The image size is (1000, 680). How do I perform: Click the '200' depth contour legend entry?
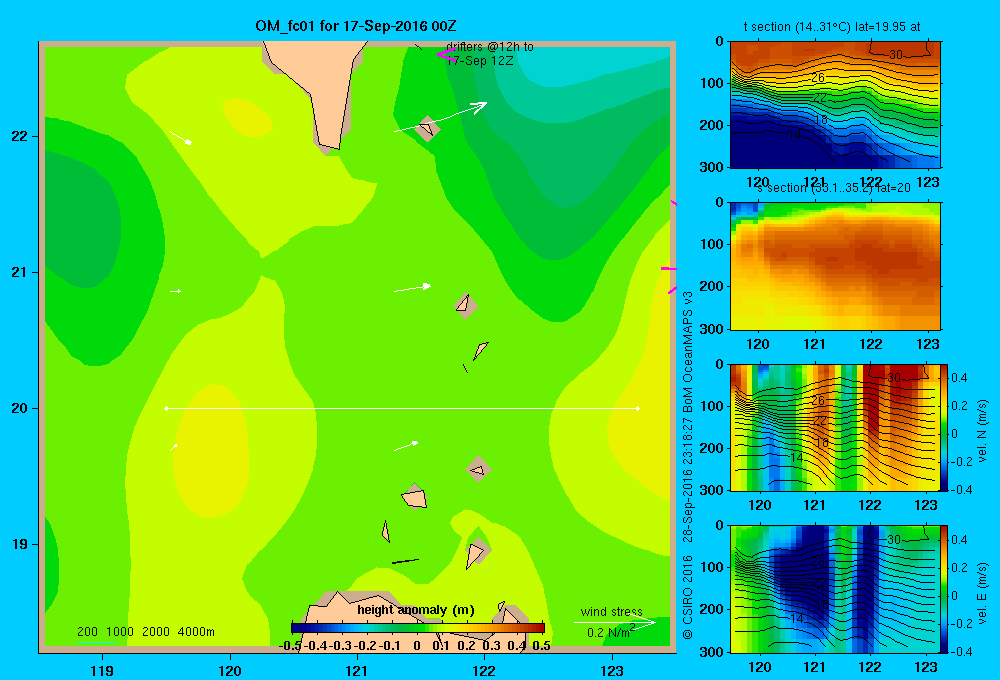pyautogui.click(x=87, y=632)
